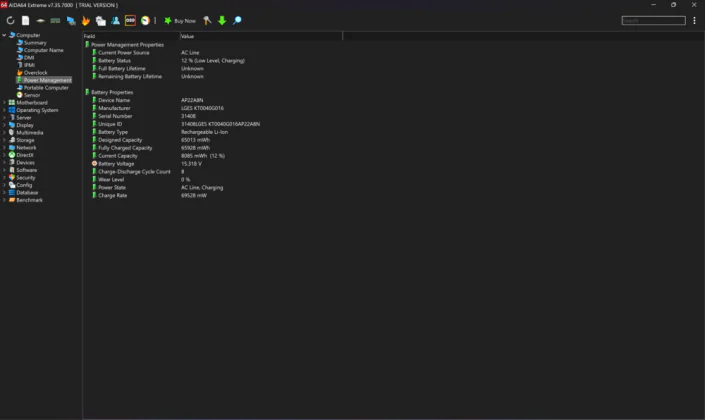Start the System Stability Test flame icon
The image size is (705, 420).
coord(85,21)
